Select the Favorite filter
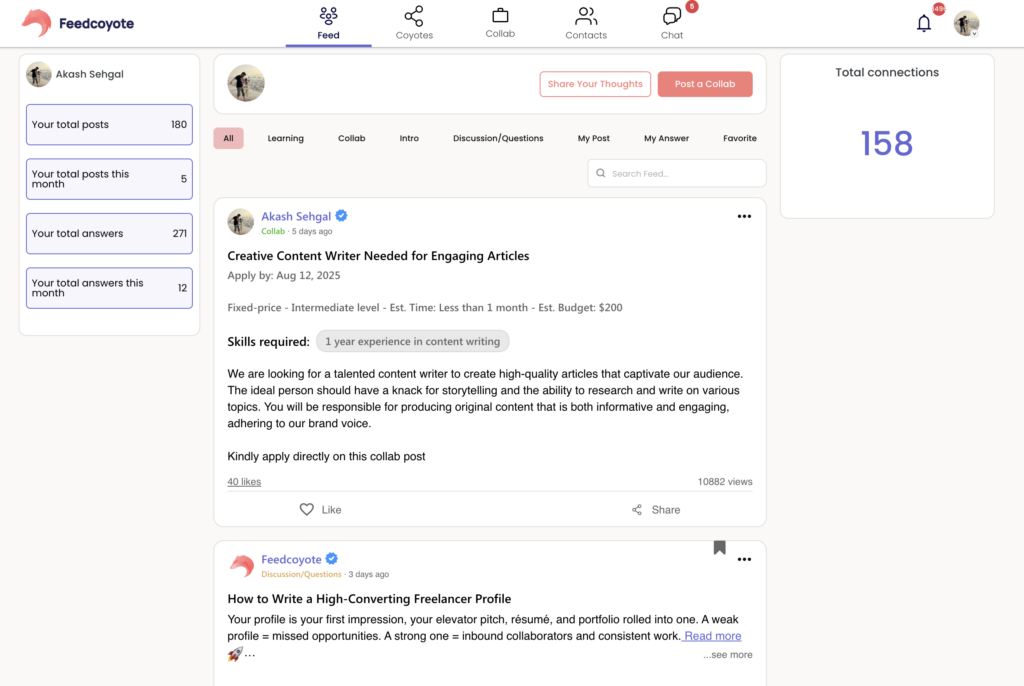This screenshot has height=686, width=1024. 740,138
